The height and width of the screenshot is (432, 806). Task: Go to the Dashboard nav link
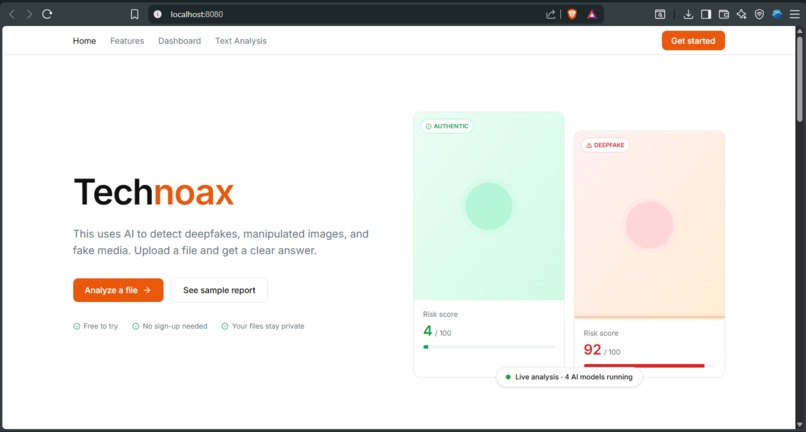179,41
